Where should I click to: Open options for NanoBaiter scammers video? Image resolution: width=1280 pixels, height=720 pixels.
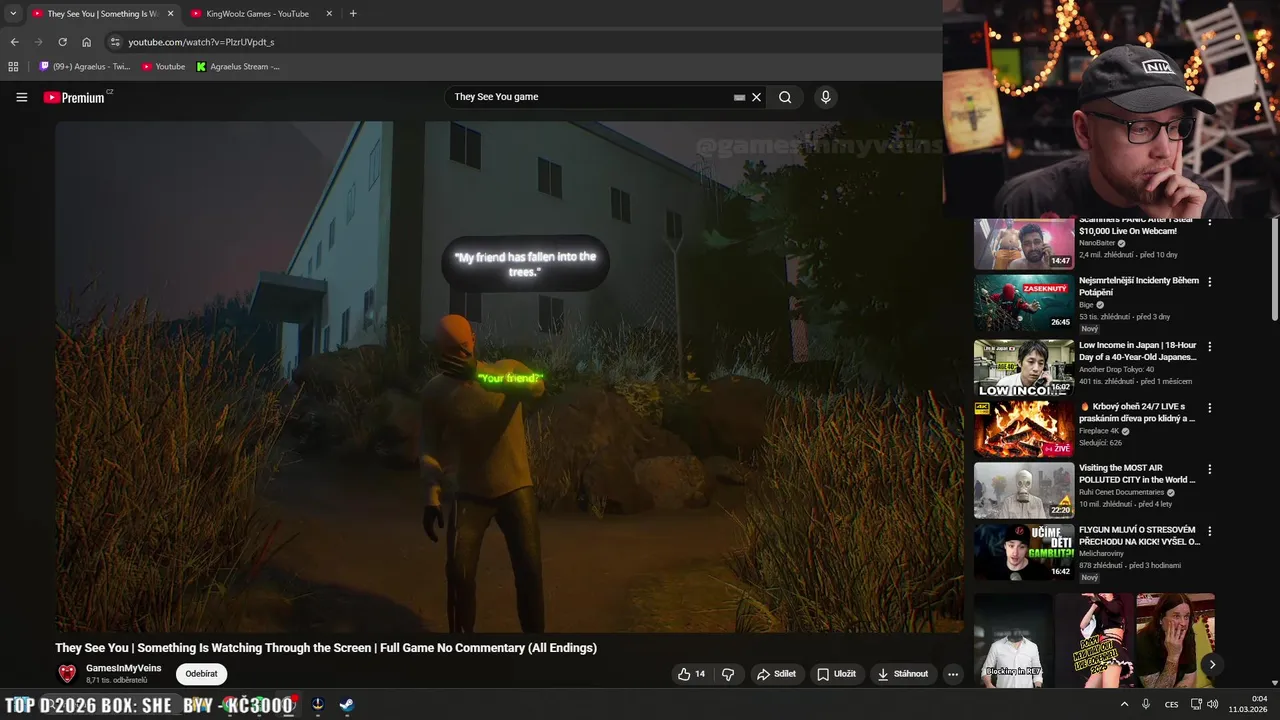point(1210,222)
